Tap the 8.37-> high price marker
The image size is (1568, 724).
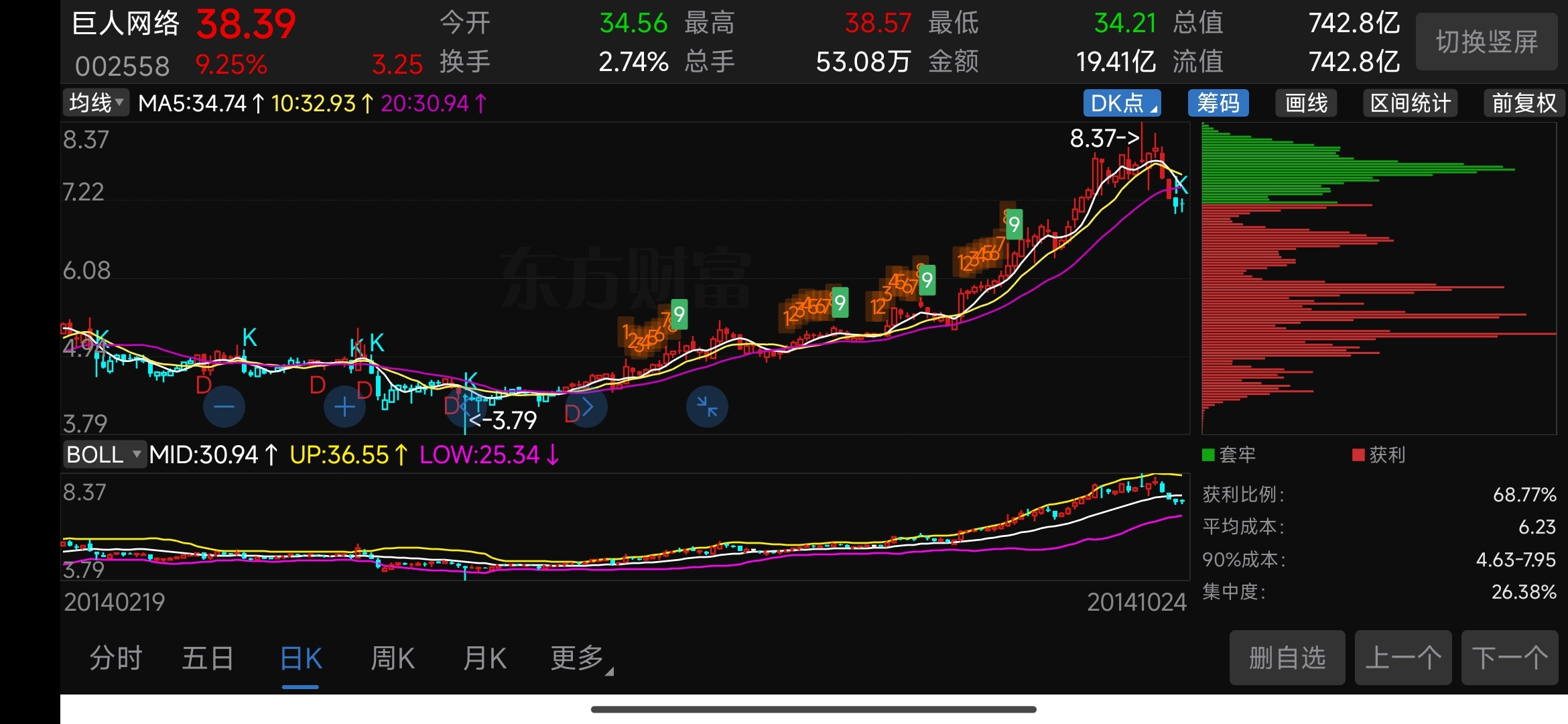click(x=1104, y=138)
